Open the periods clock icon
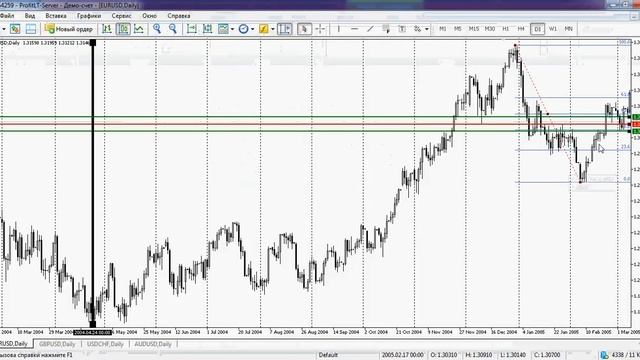Viewport: 640px width, 360px height. tap(244, 29)
